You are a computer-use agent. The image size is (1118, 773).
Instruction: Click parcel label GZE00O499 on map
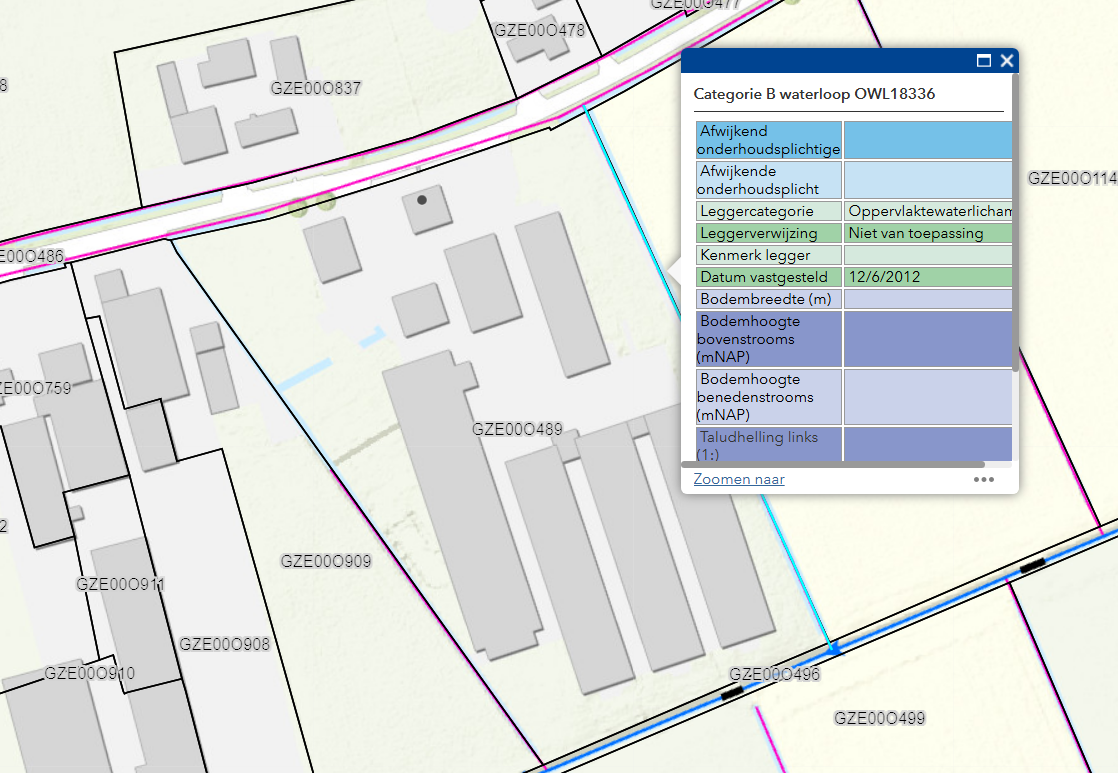click(x=880, y=718)
